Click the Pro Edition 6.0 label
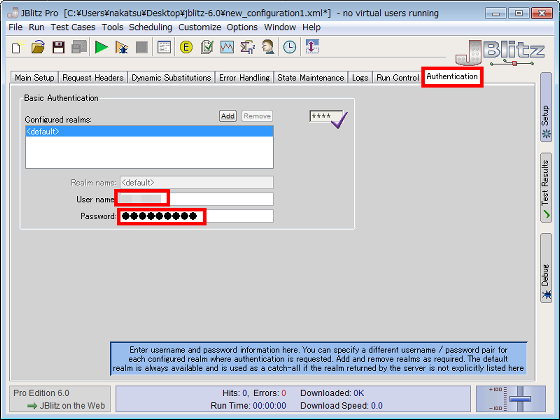The width and height of the screenshot is (560, 420). [x=41, y=393]
